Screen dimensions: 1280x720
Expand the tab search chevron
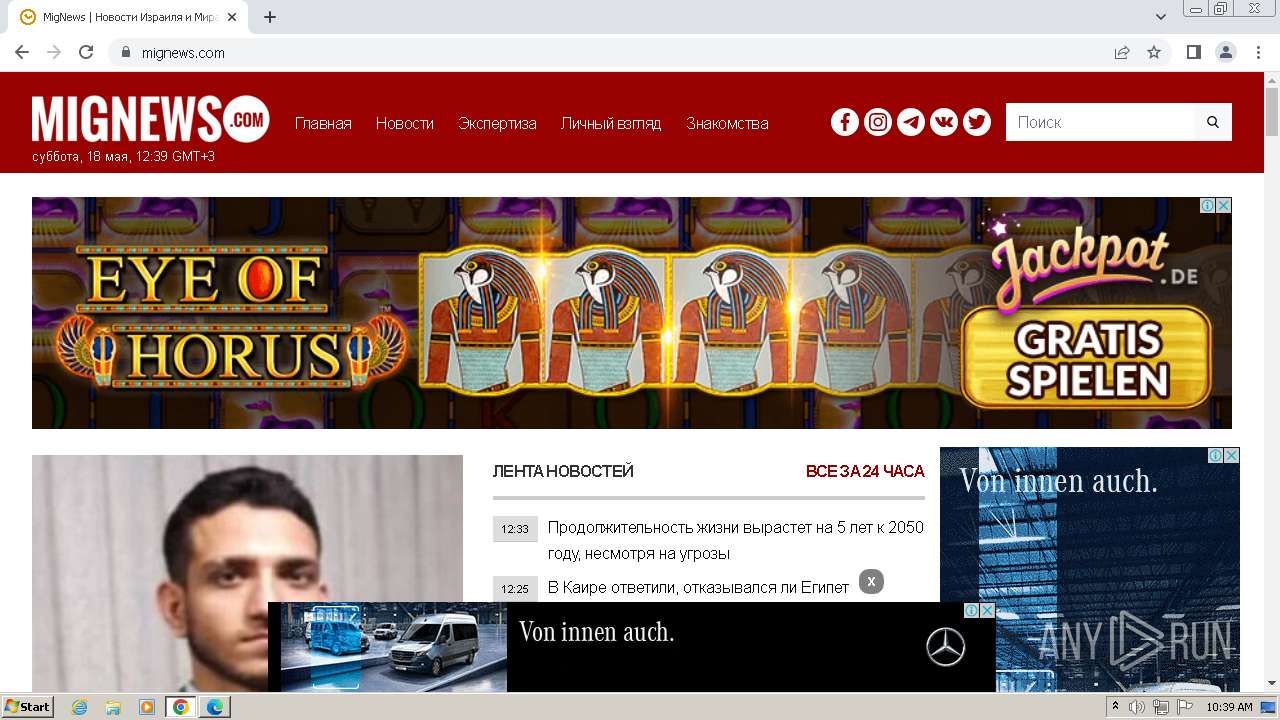pos(1161,17)
